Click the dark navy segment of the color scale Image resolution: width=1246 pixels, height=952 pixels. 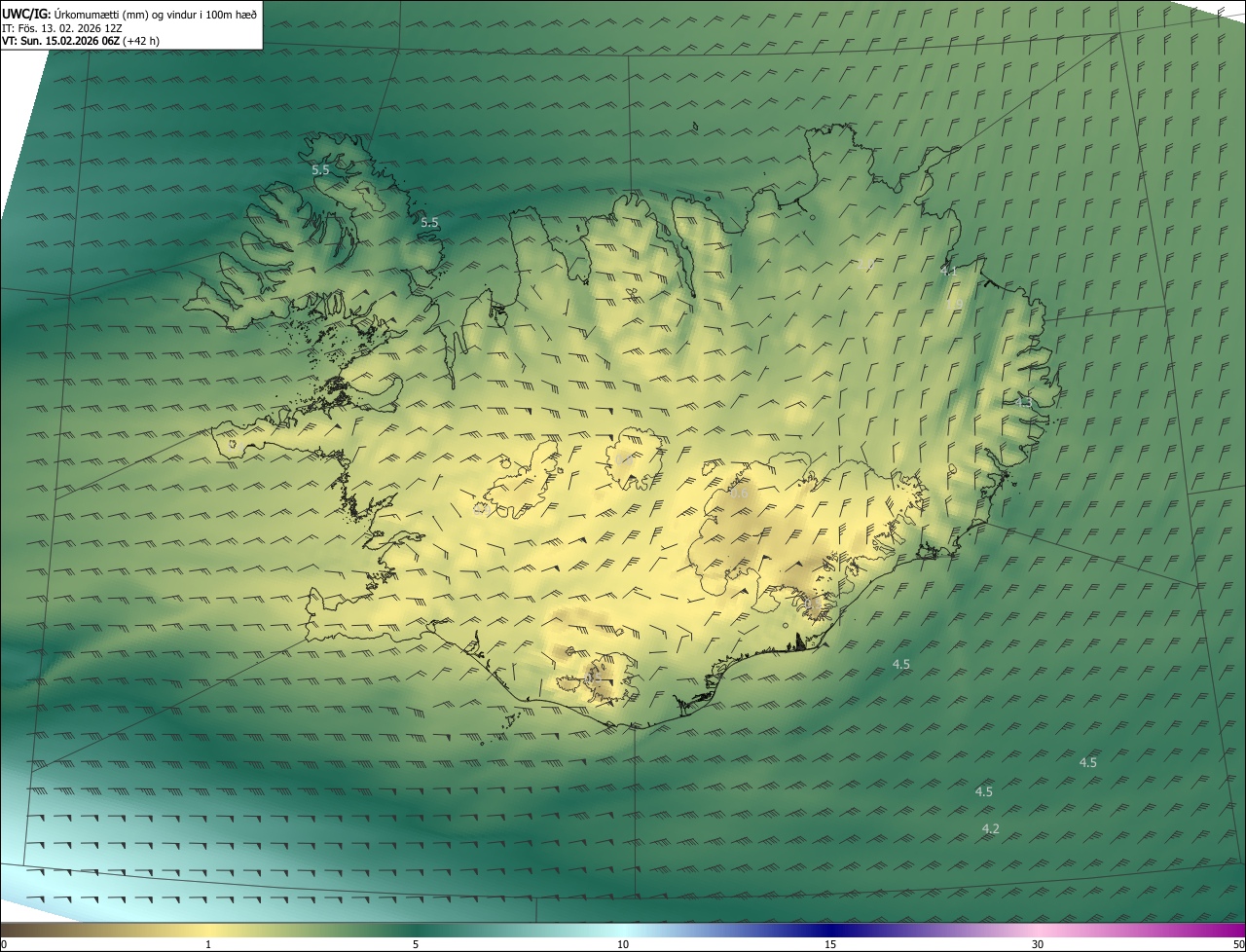pos(830,930)
